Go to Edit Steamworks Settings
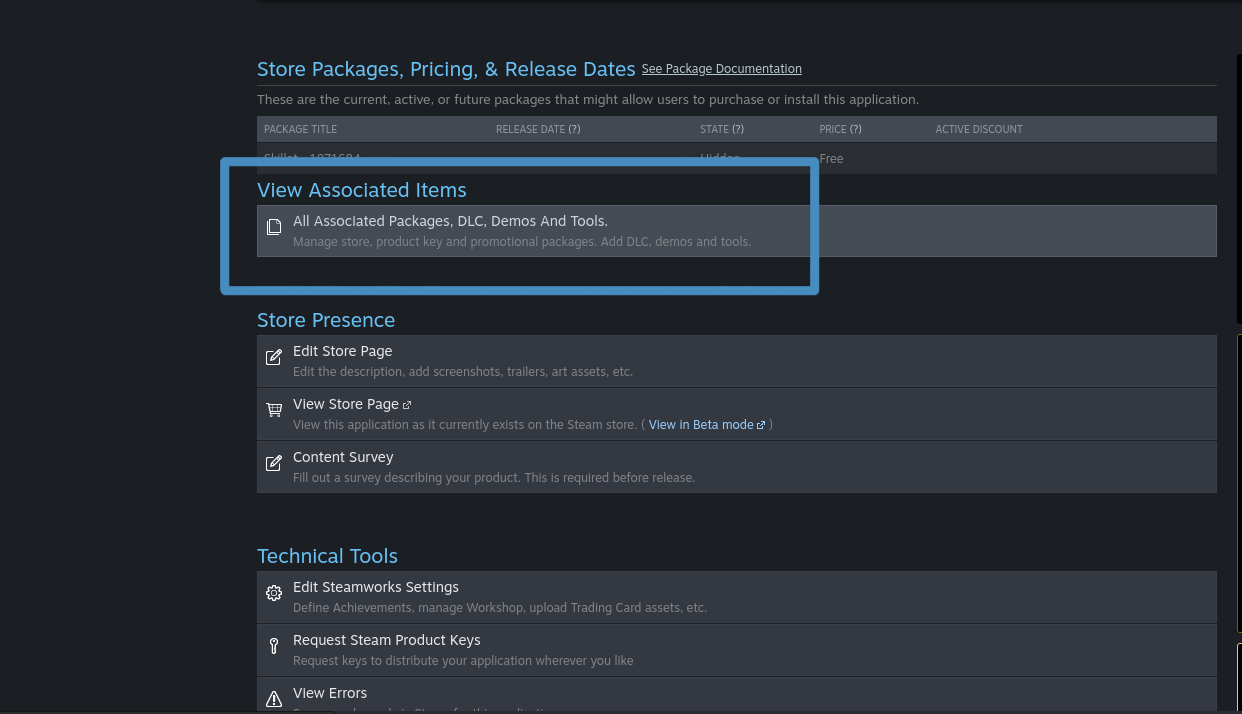The image size is (1242, 714). [x=375, y=587]
